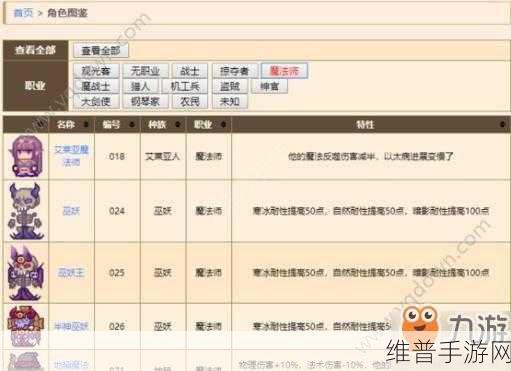The width and height of the screenshot is (511, 371).
Task: Click 角色图鉴 in the breadcrumb
Action: tap(67, 13)
